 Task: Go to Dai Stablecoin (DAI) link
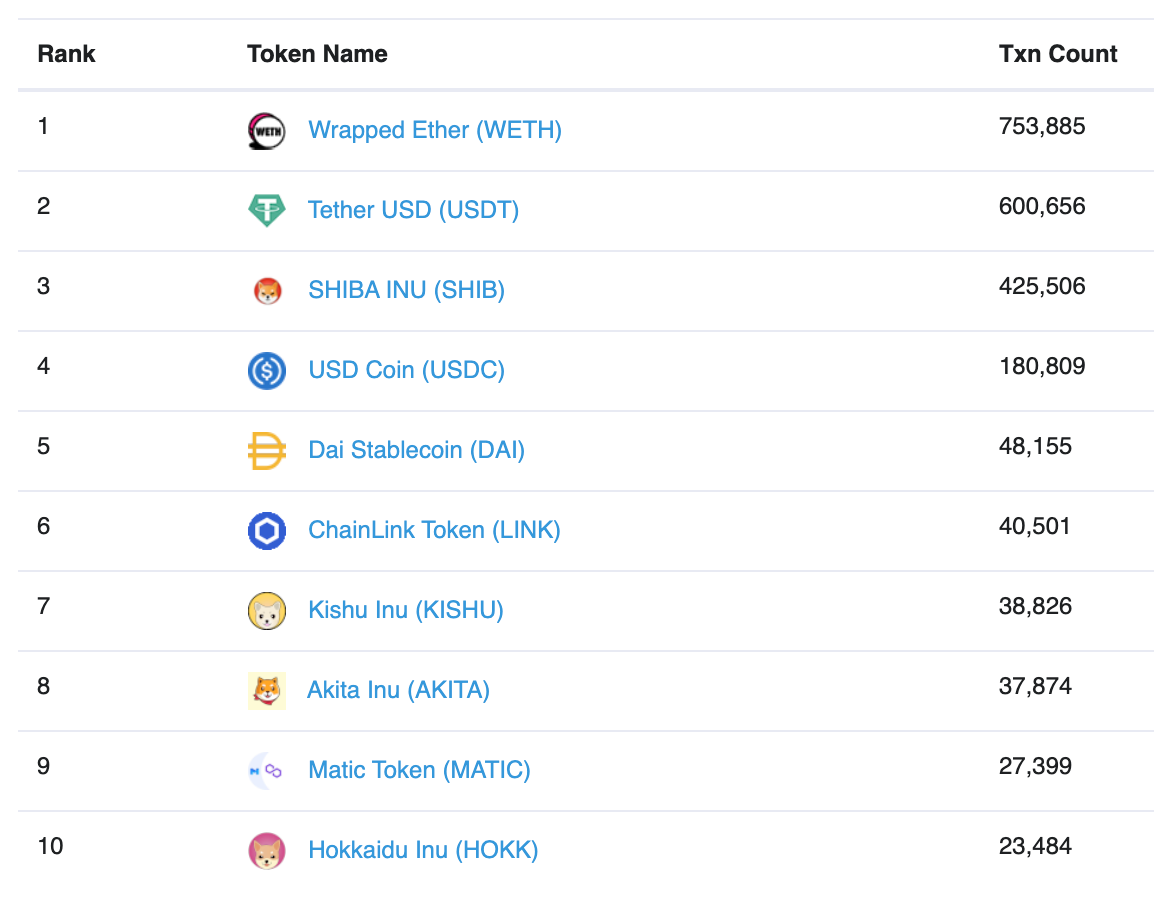coord(416,450)
